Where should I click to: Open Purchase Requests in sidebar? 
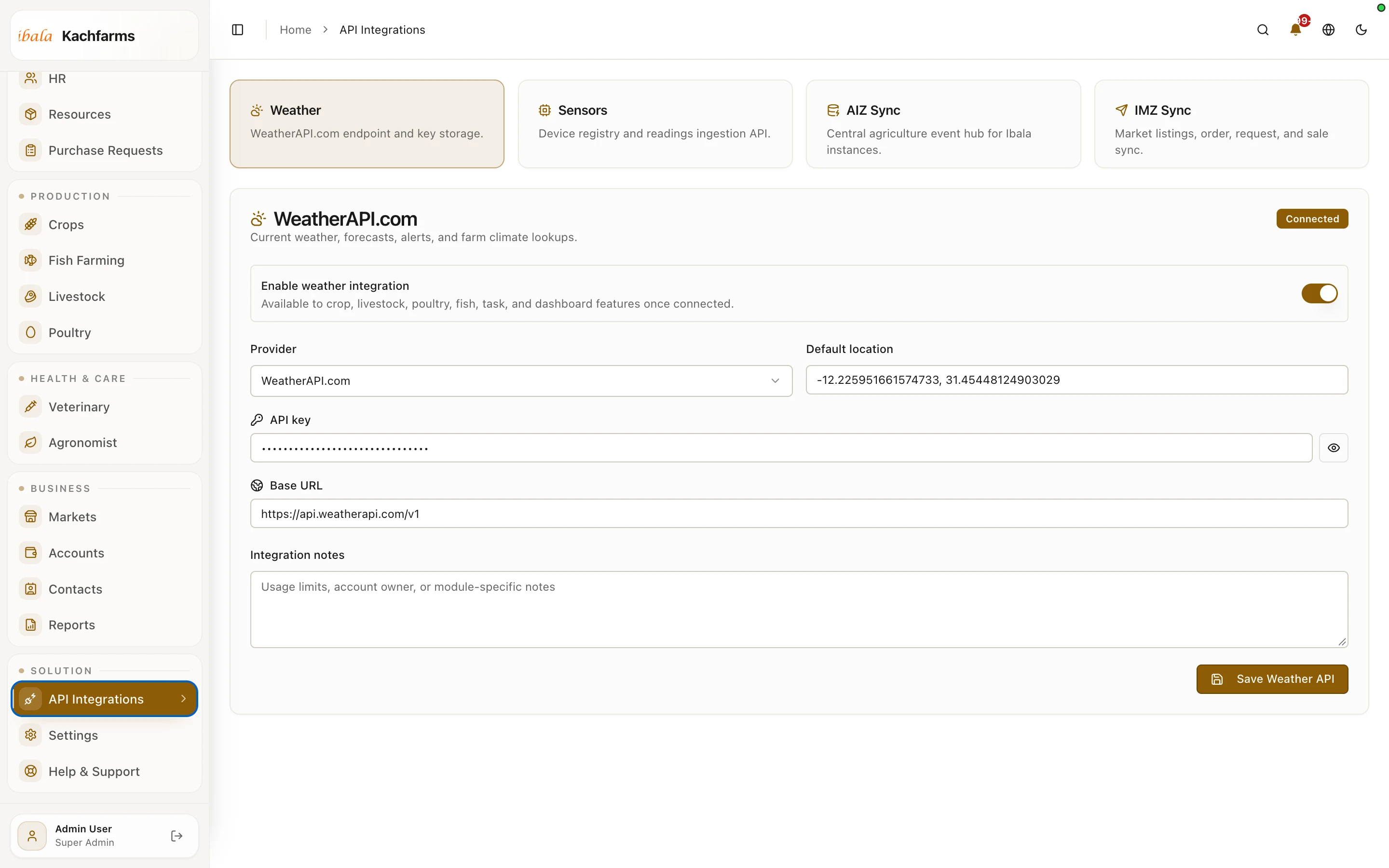[x=105, y=150]
